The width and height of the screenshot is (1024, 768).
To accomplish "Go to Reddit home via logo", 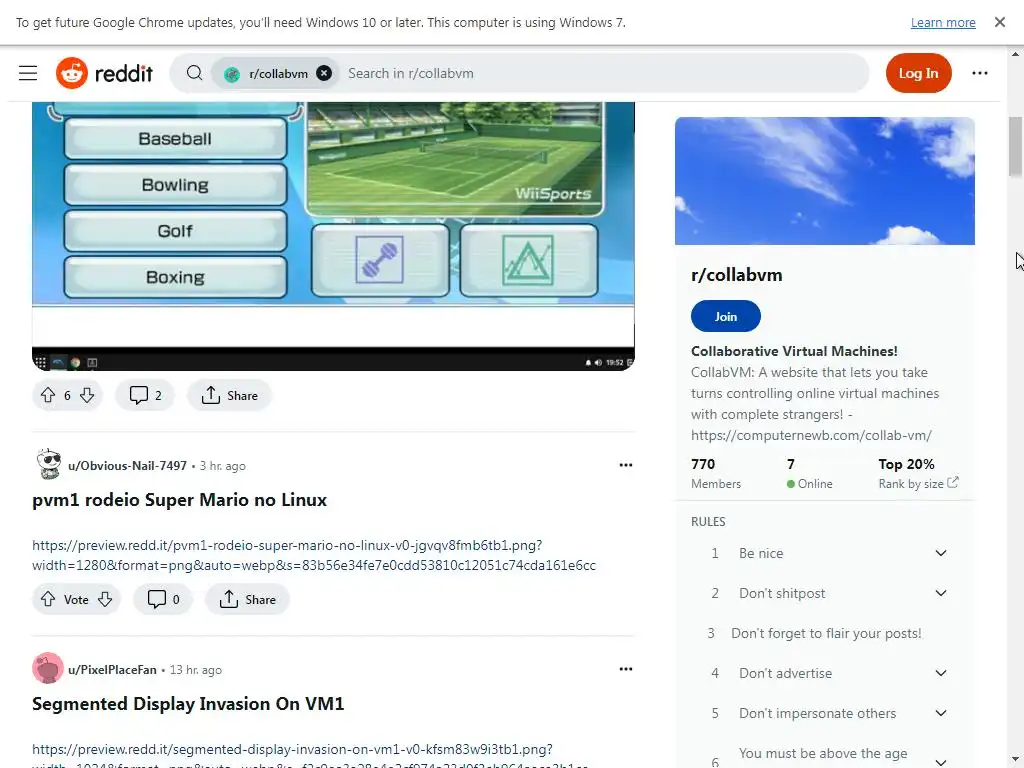I will 104,73.
